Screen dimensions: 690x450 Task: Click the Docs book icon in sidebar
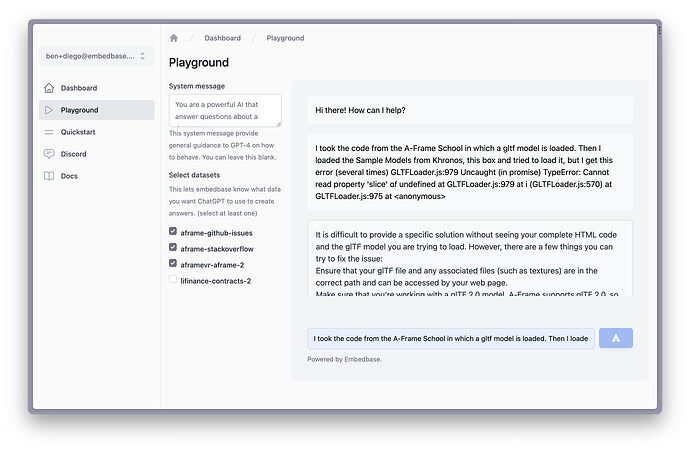coord(49,176)
